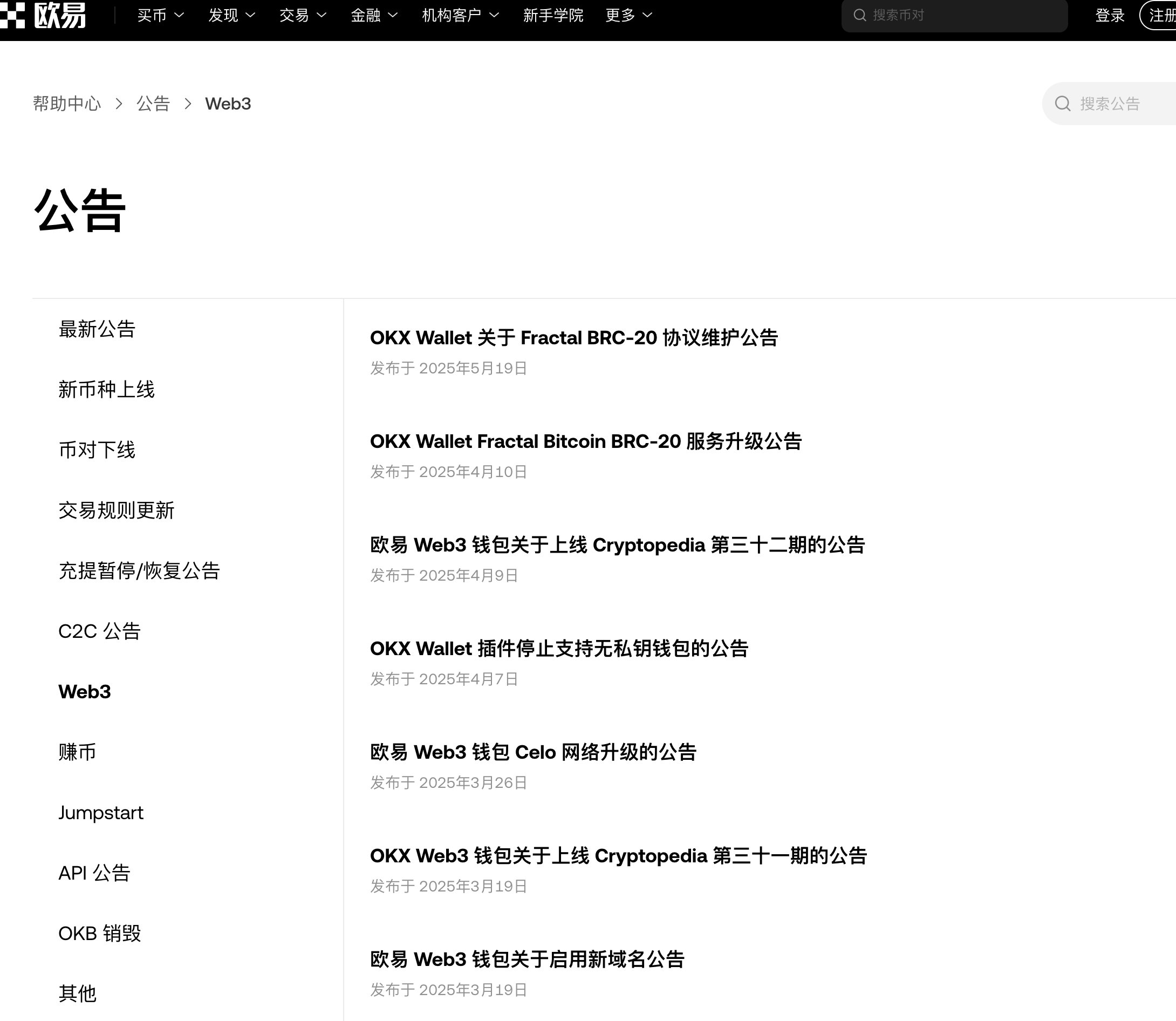Open Celo 网络升级的公告 article
This screenshot has width=1176, height=1021.
pyautogui.click(x=534, y=753)
